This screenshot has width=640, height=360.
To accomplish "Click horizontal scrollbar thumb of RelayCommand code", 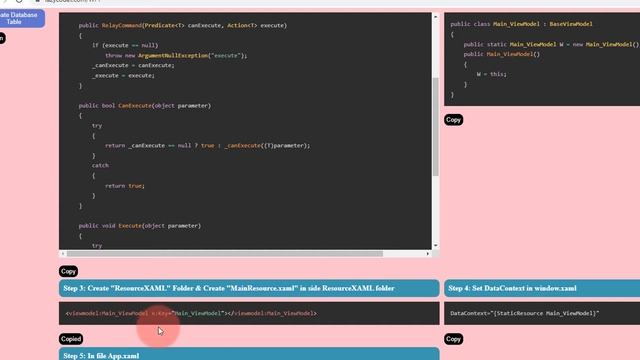I will (225, 253).
